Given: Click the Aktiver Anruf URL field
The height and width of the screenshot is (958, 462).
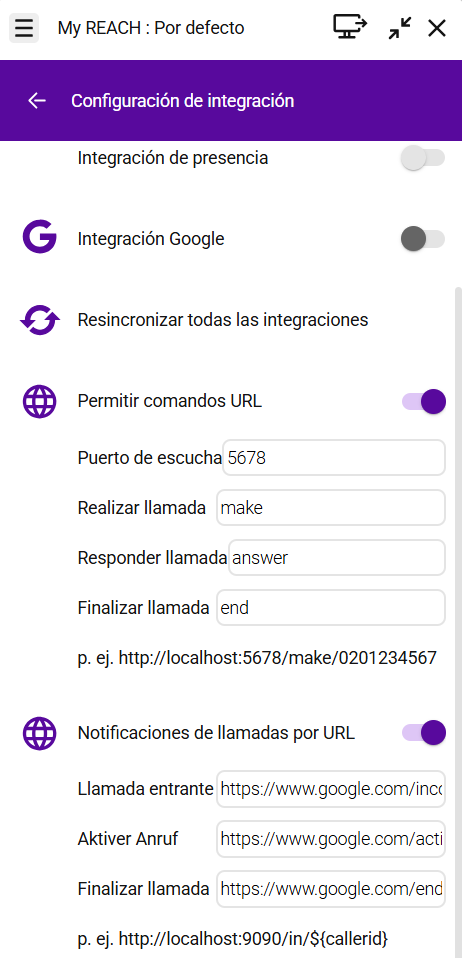Looking at the screenshot, I should click(331, 838).
